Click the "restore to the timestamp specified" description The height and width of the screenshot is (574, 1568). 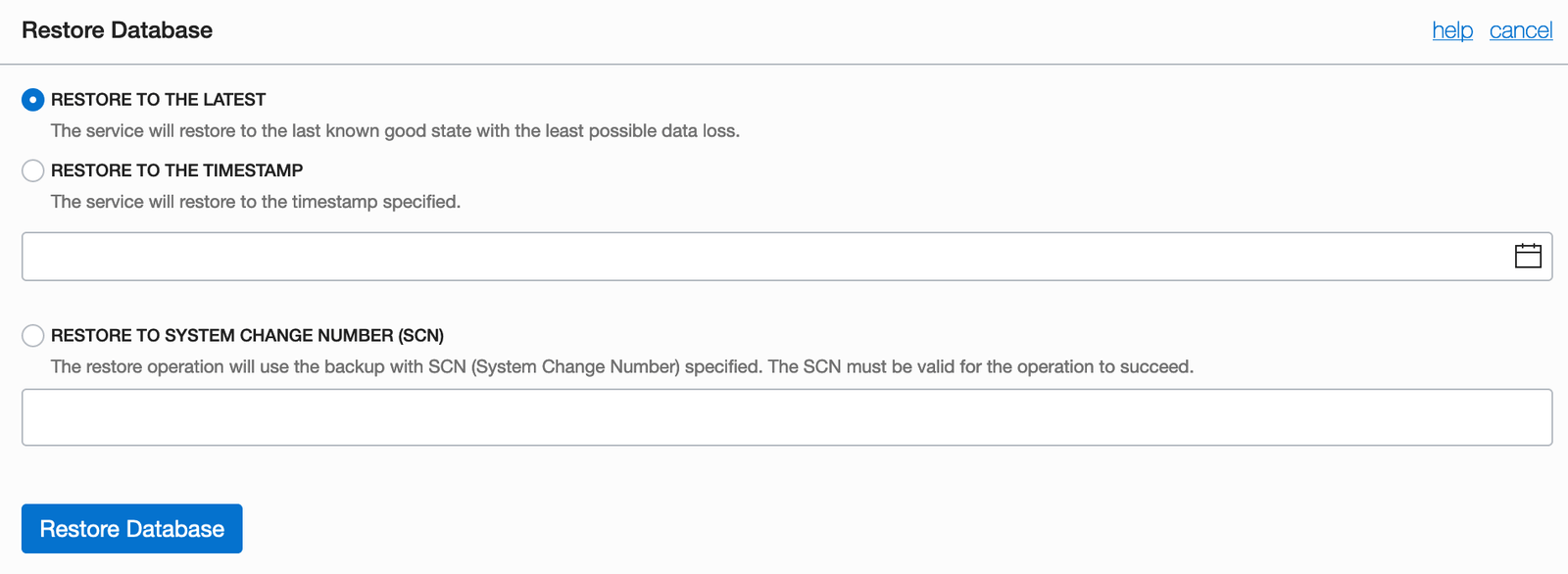[255, 202]
